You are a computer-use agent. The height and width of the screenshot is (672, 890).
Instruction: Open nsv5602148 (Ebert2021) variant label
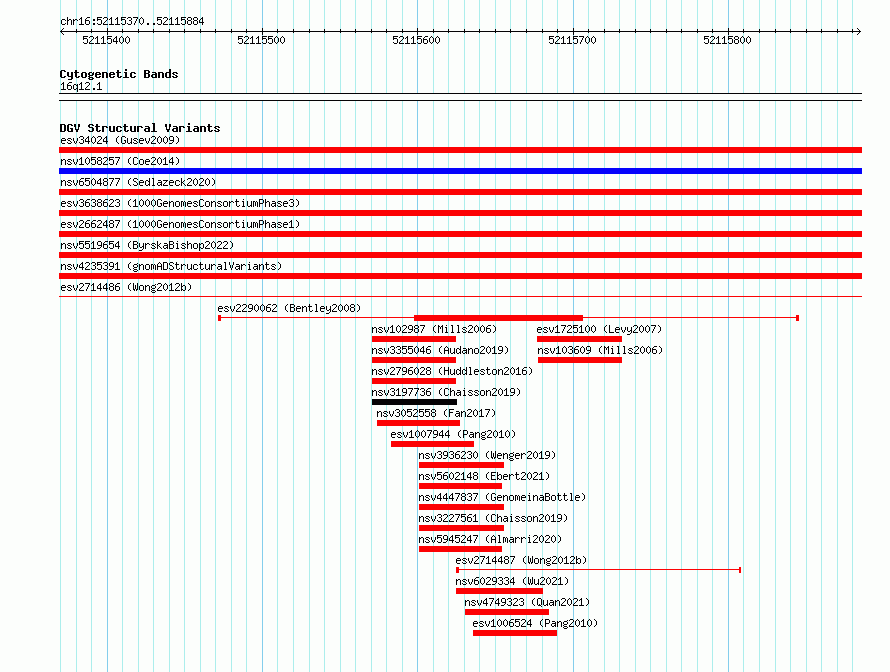tap(484, 476)
